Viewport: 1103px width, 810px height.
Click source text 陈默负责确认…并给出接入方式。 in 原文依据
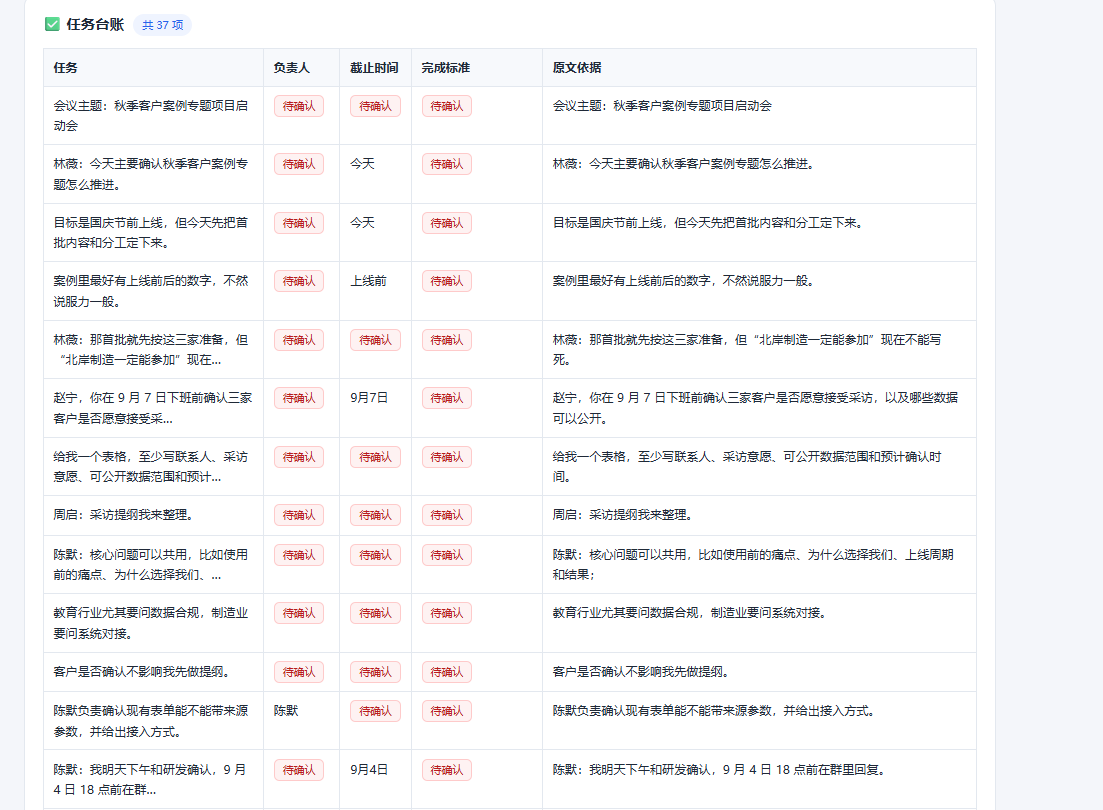click(x=714, y=711)
